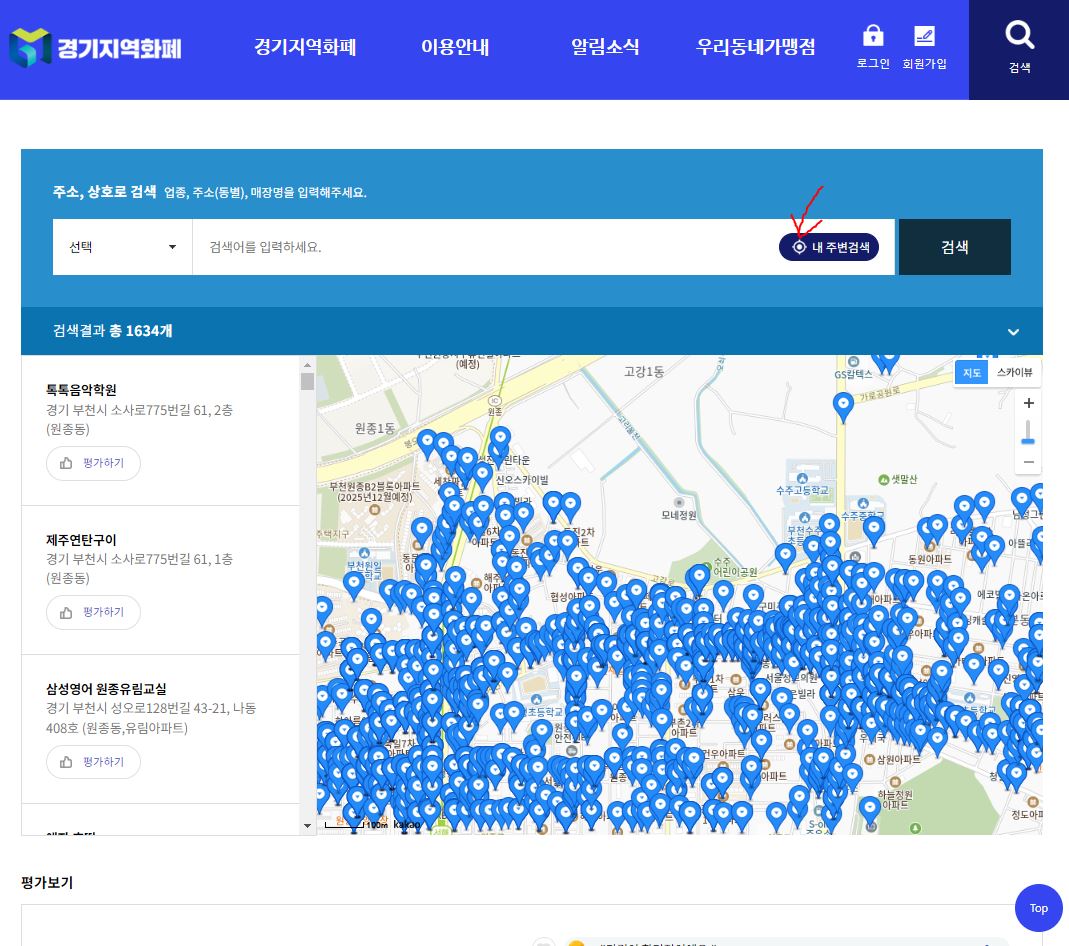This screenshot has height=946, width=1069.
Task: Click the map pin beside 부천원일학교
Action: coord(354,585)
